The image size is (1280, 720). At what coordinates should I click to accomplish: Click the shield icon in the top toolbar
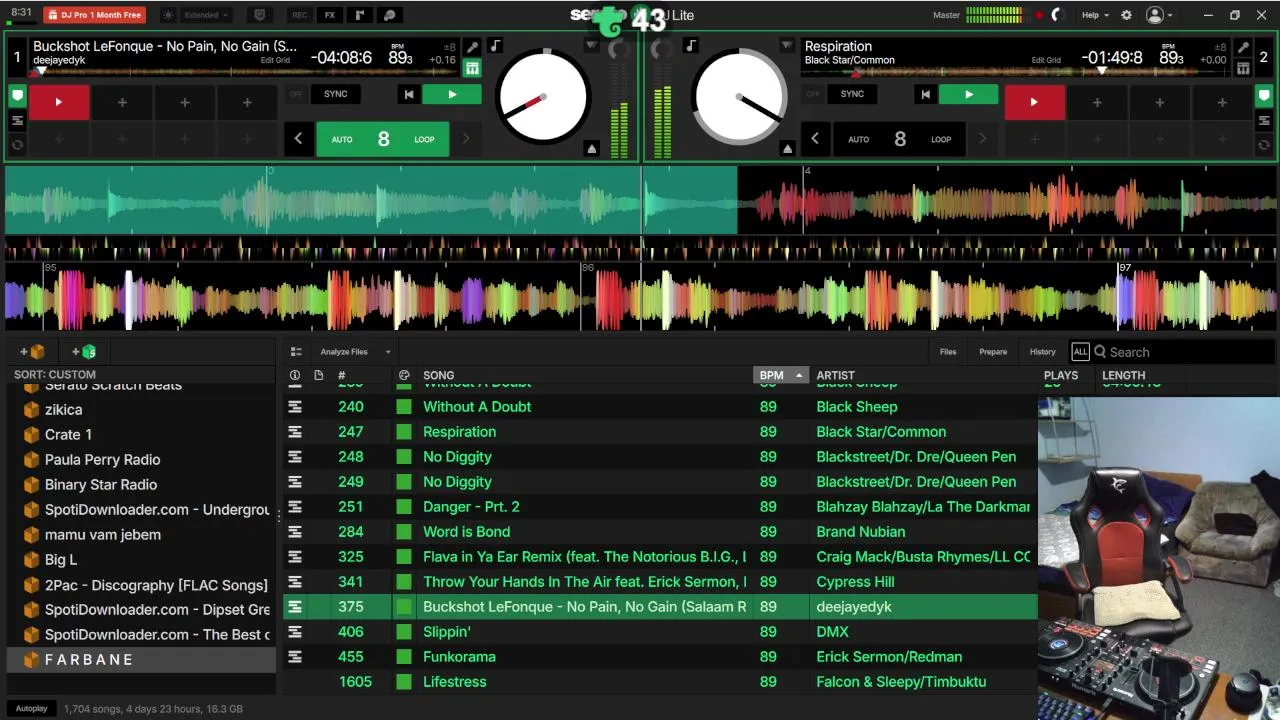coord(259,15)
